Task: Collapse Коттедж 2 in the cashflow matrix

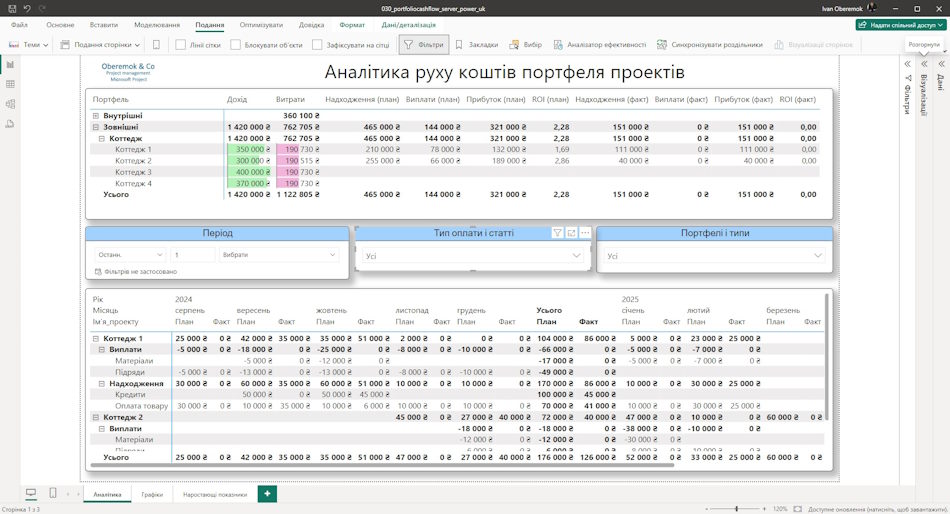Action: click(x=96, y=418)
